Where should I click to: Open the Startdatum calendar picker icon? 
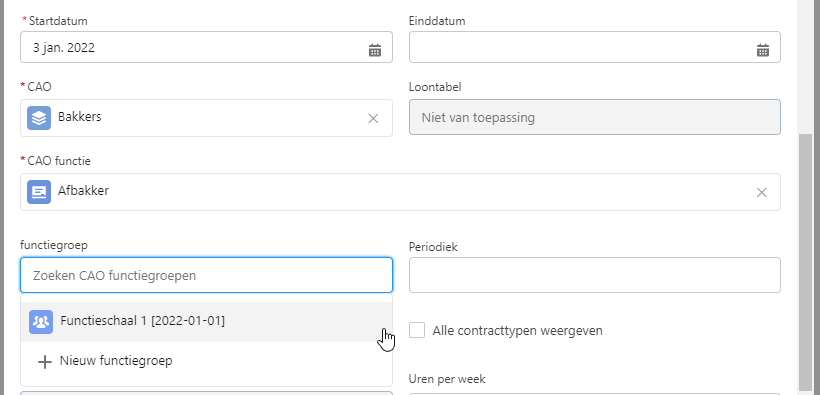[375, 50]
